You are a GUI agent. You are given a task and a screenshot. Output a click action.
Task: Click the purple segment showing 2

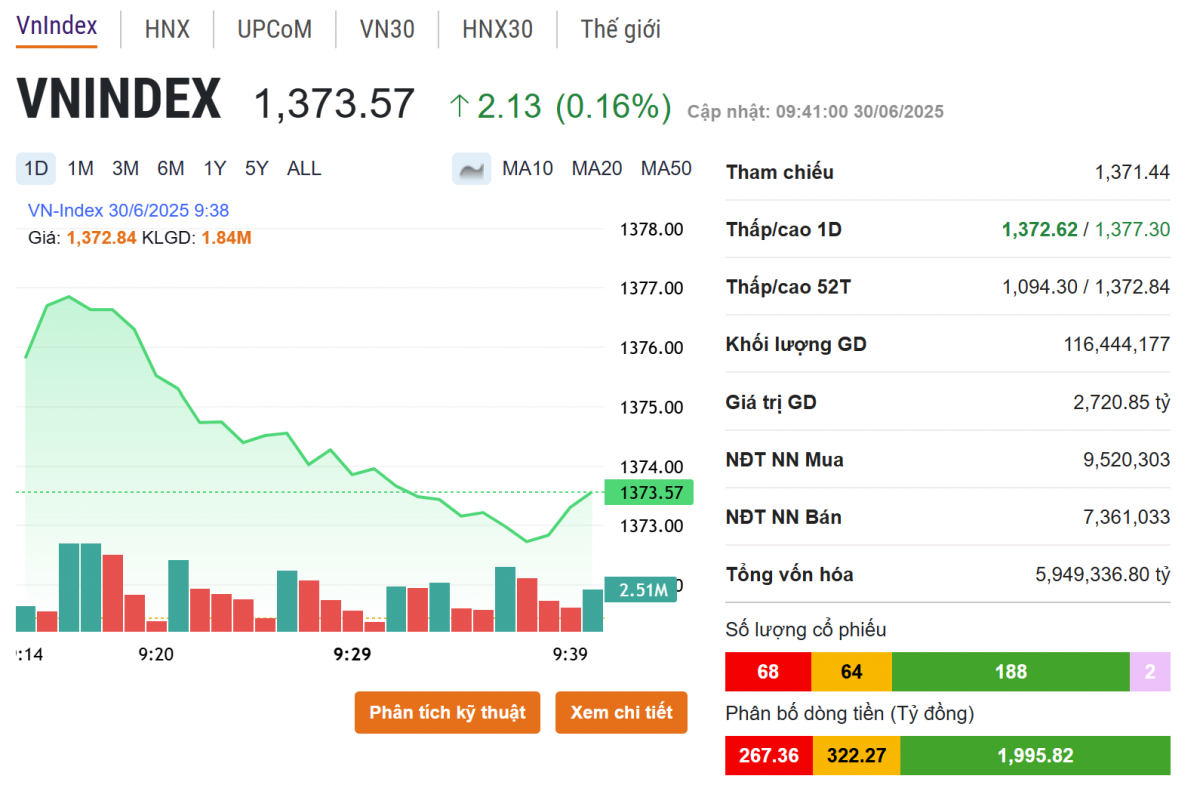(1150, 671)
